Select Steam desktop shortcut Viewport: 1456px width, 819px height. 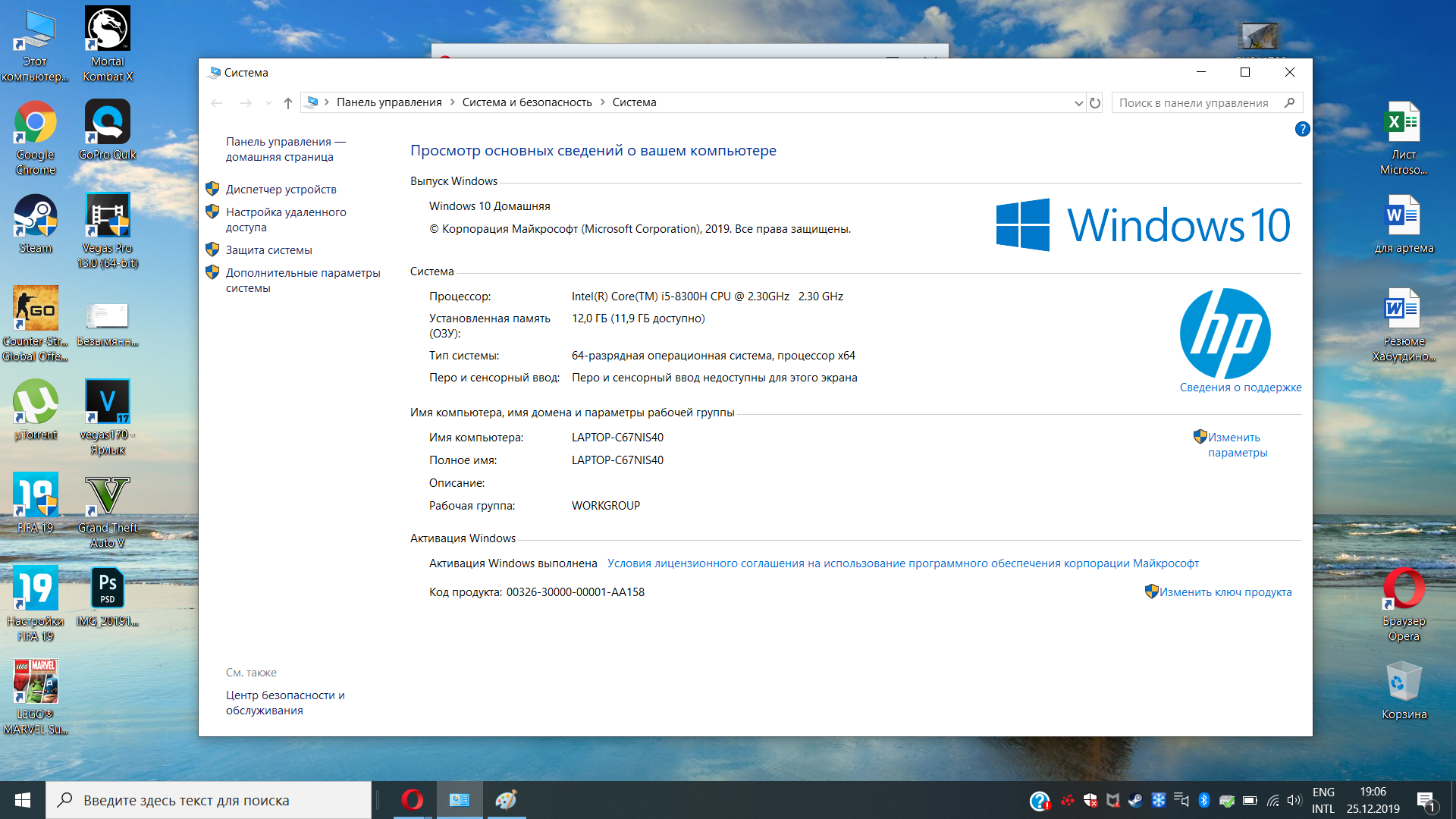(35, 224)
